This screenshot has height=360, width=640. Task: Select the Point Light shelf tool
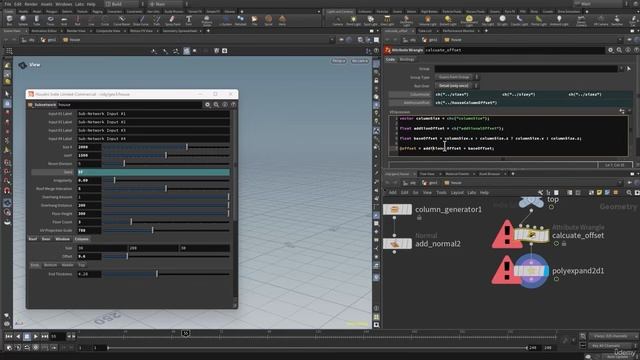pyautogui.click(x=353, y=20)
